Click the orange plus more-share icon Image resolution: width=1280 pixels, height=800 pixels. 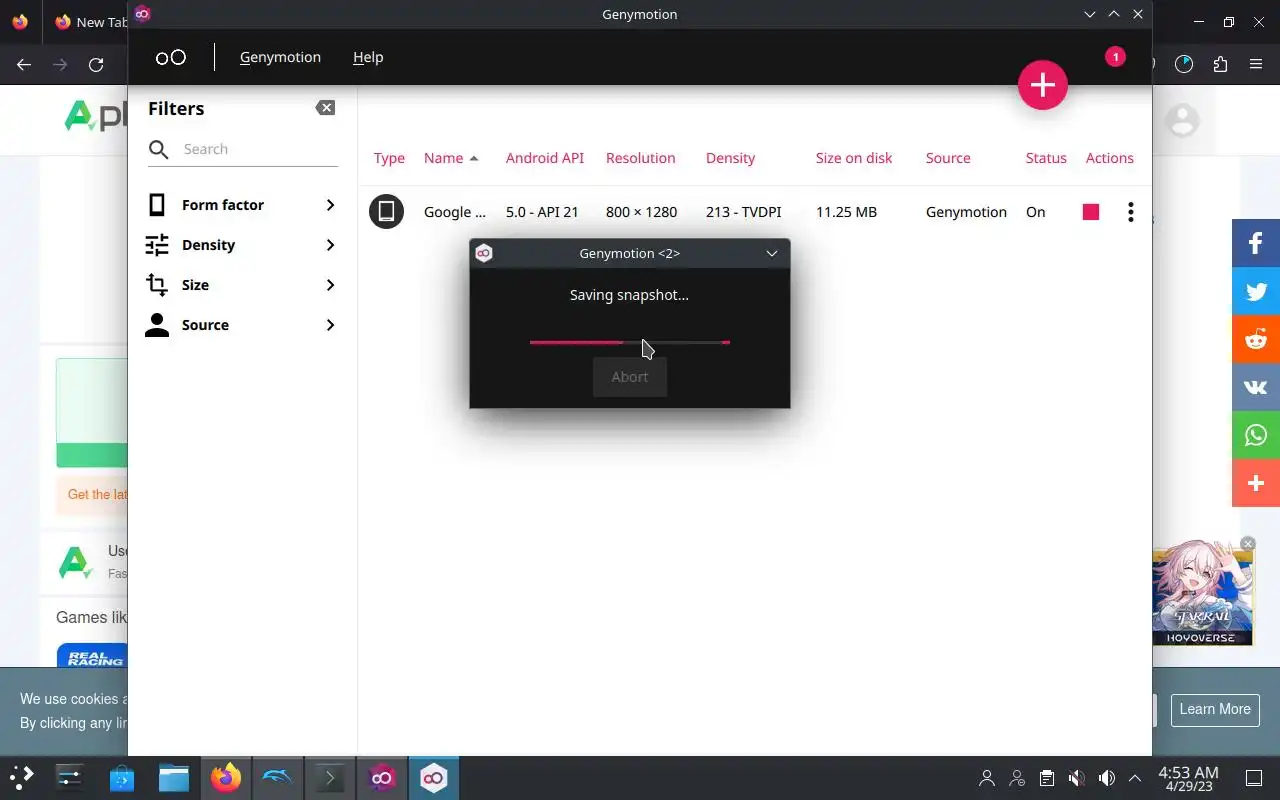pyautogui.click(x=1256, y=483)
